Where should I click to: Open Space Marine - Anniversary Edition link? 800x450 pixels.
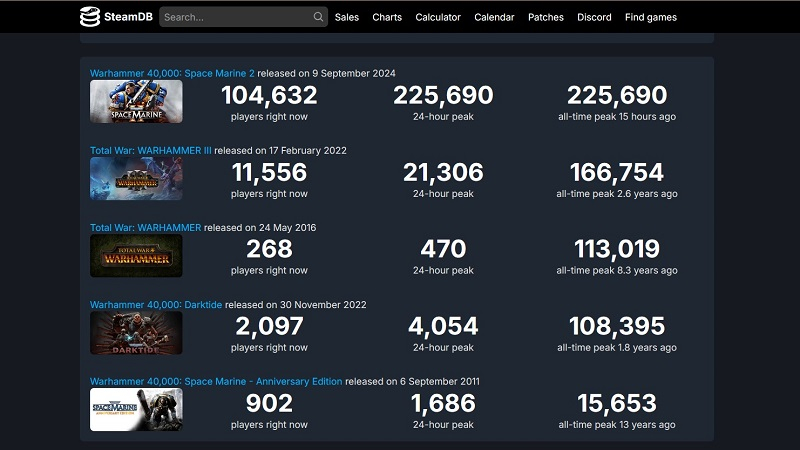216,381
